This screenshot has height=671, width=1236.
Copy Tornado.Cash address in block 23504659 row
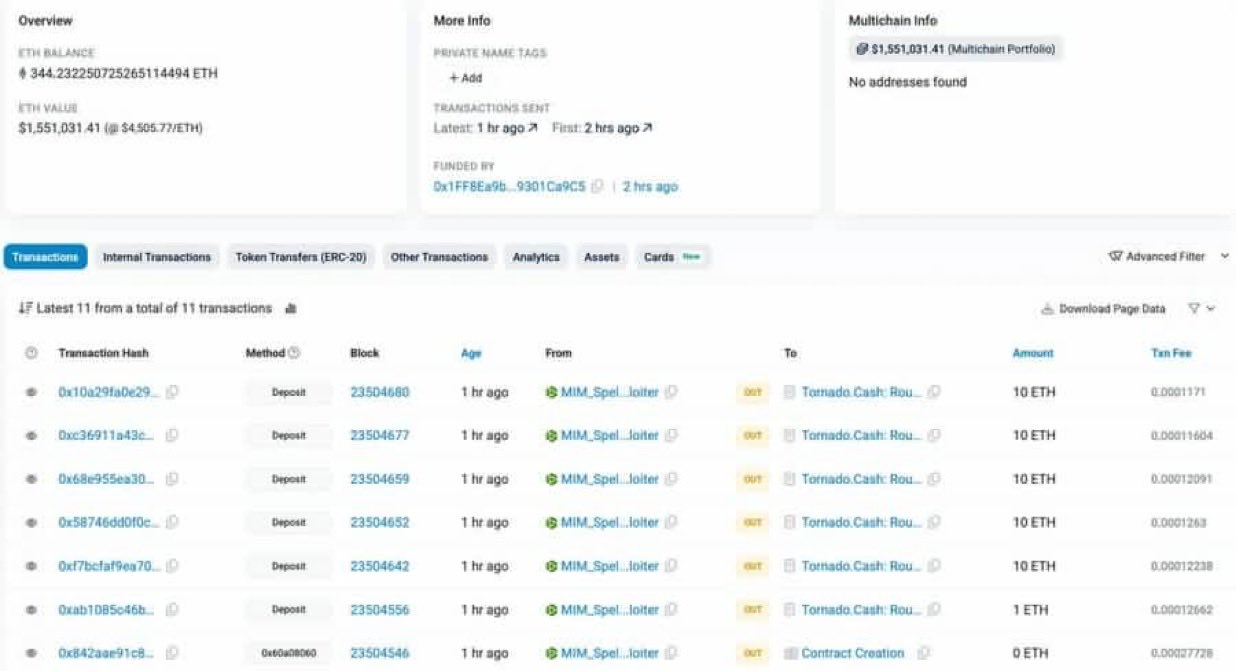[x=934, y=479]
